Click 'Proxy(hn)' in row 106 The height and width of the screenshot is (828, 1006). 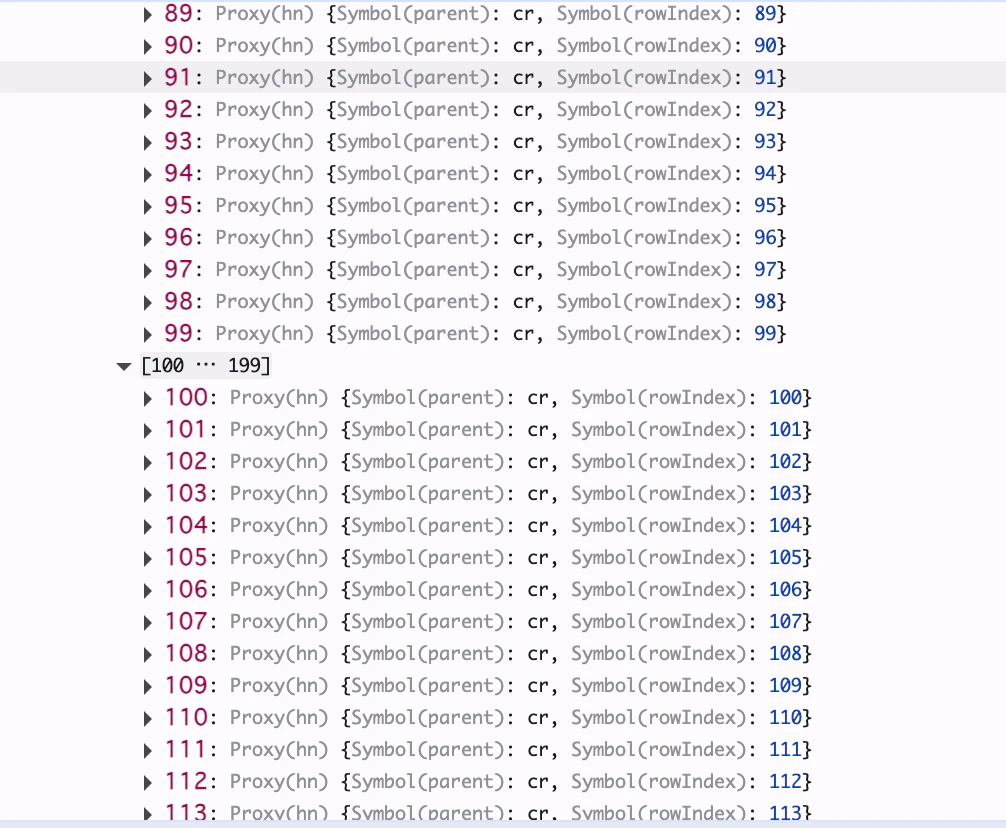tap(279, 591)
